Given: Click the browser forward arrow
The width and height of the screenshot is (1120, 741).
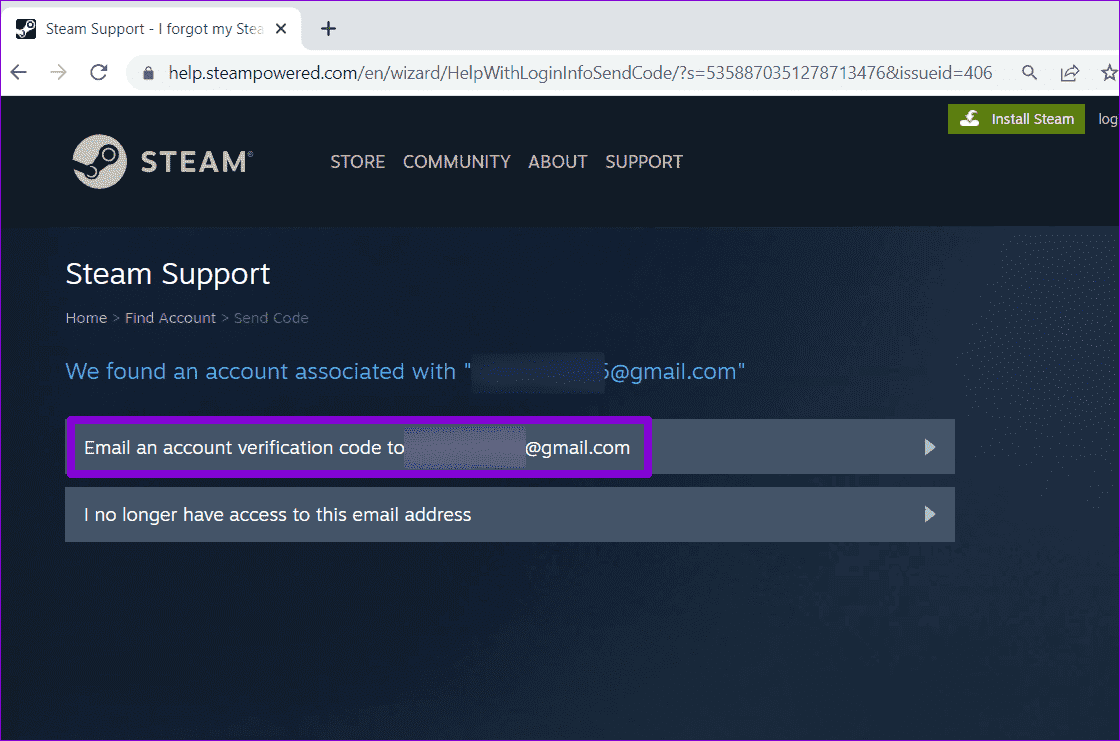Looking at the screenshot, I should pos(59,72).
